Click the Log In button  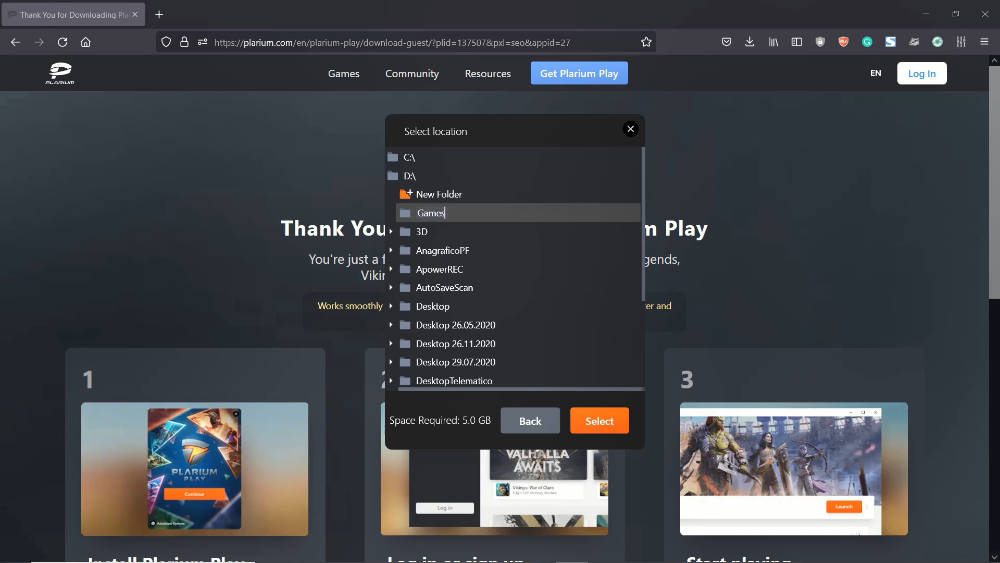coord(922,73)
